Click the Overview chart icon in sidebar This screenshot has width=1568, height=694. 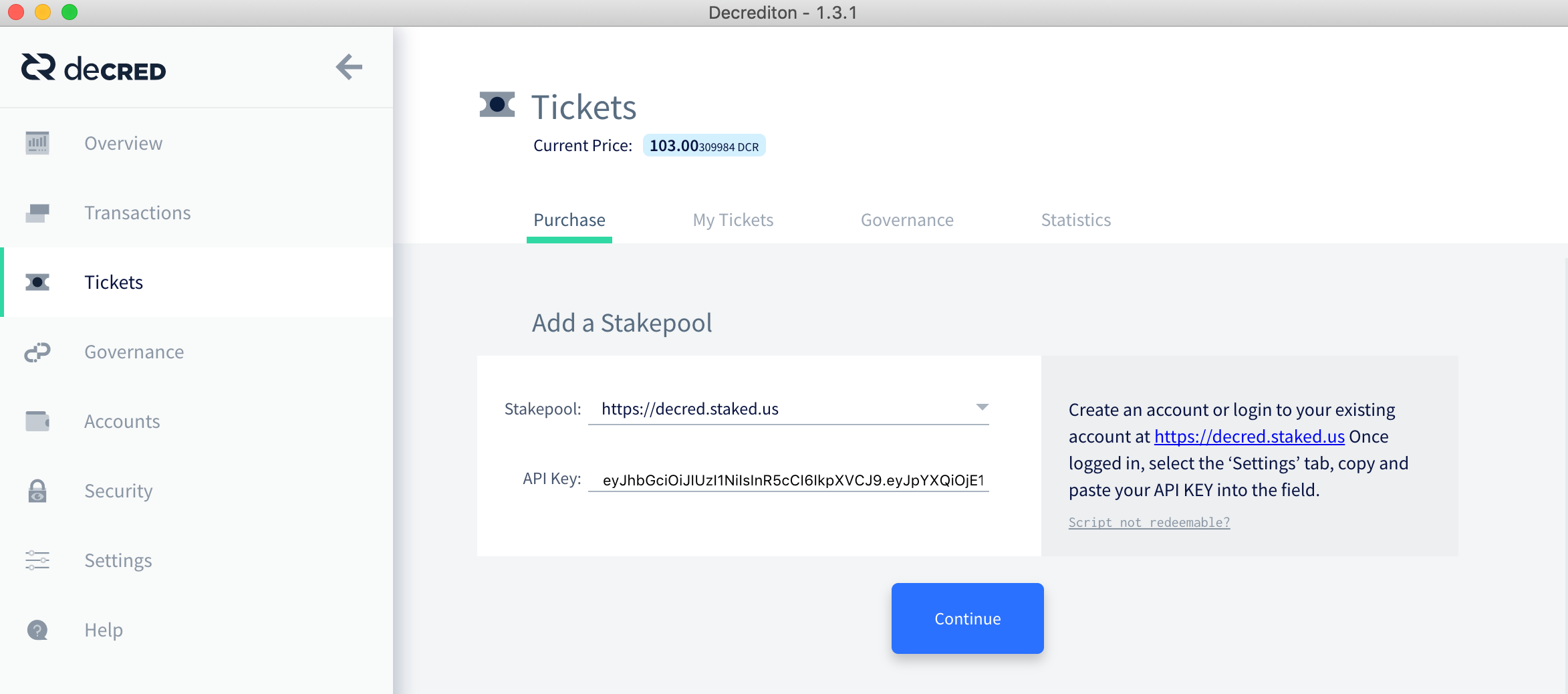coord(37,143)
